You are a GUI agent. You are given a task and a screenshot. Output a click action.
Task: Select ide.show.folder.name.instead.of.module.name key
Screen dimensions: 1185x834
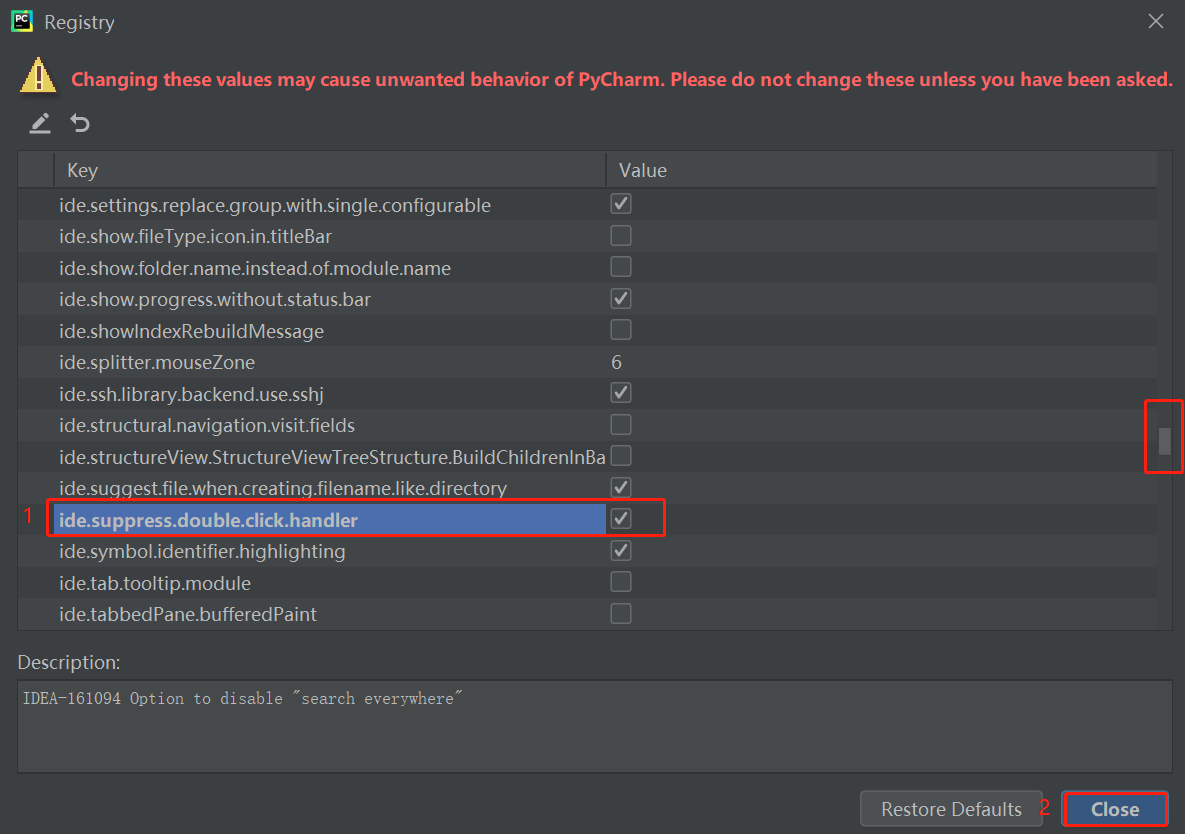click(255, 268)
